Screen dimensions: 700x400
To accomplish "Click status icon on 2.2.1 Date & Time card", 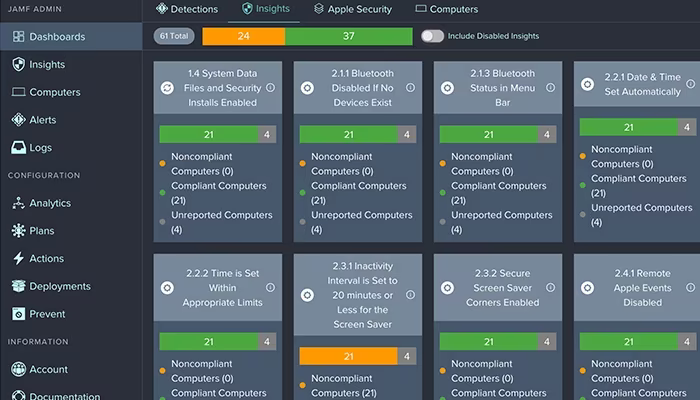I will (x=588, y=84).
